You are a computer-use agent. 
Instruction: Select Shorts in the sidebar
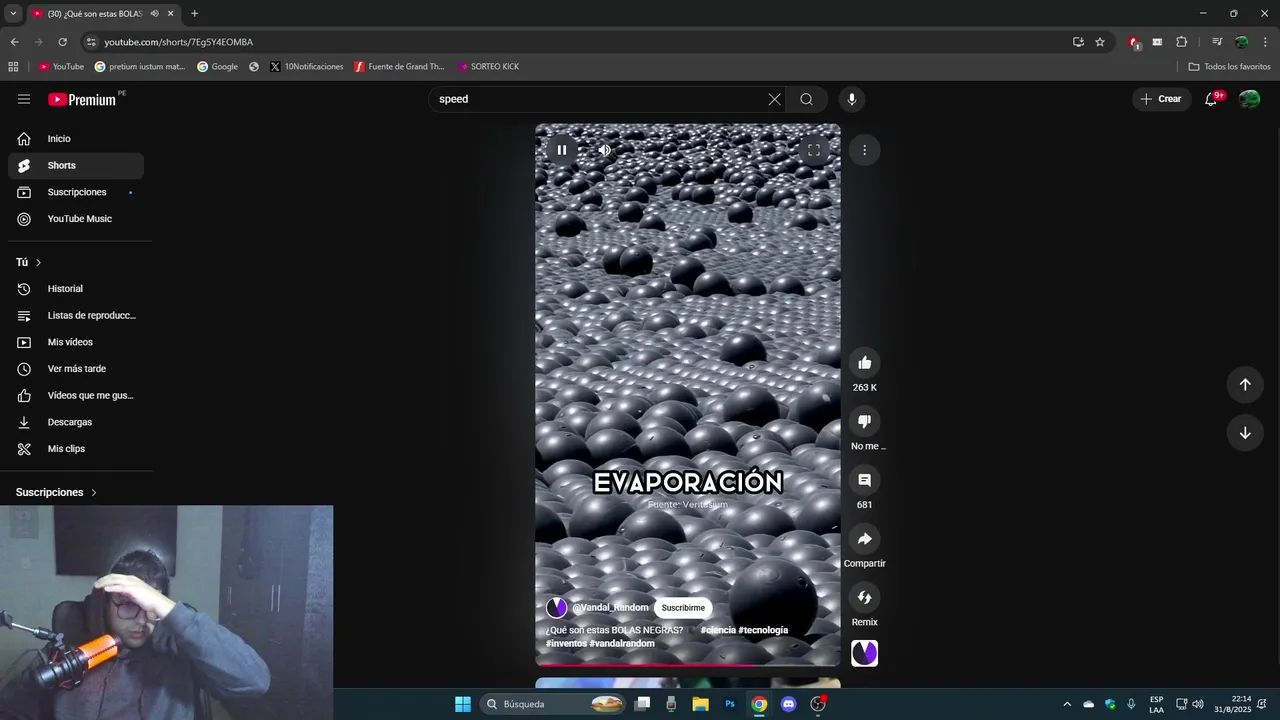pyautogui.click(x=76, y=165)
